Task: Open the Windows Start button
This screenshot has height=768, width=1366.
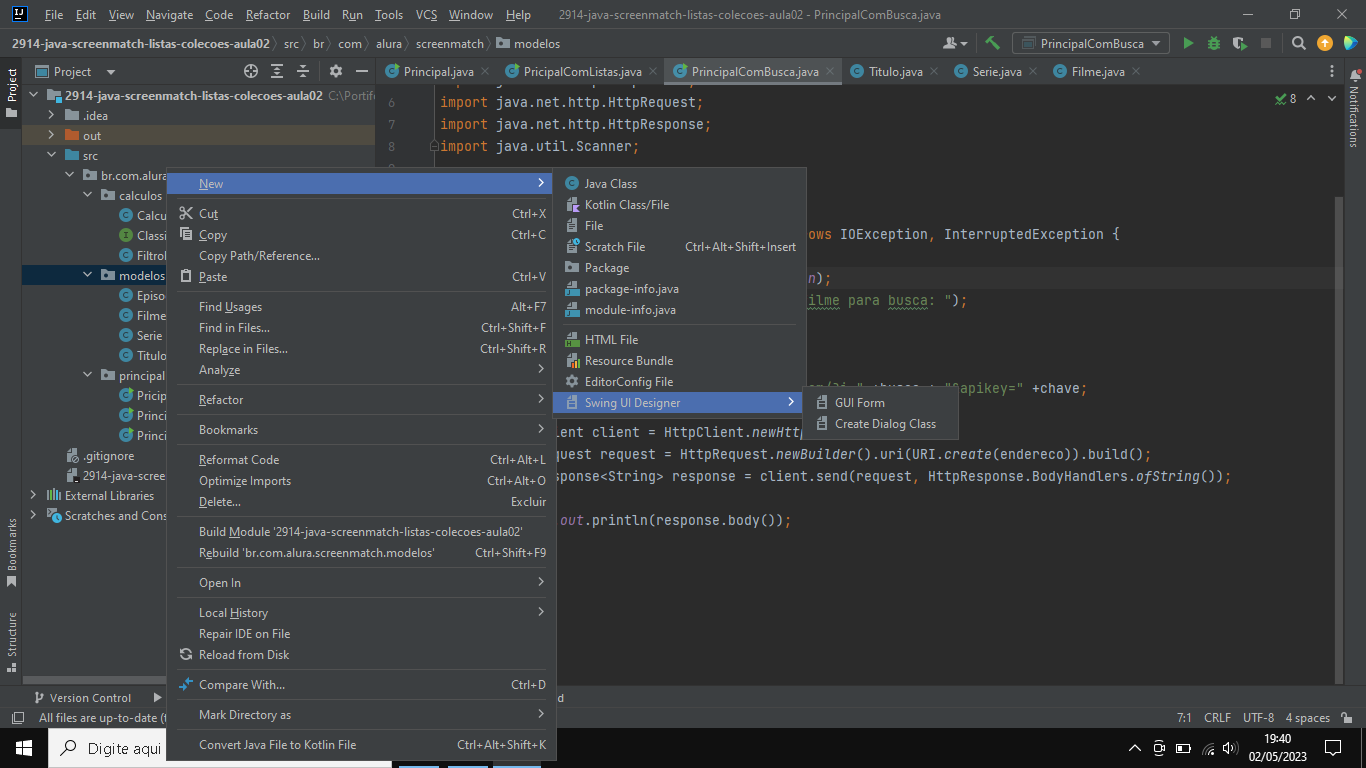Action: [24, 748]
